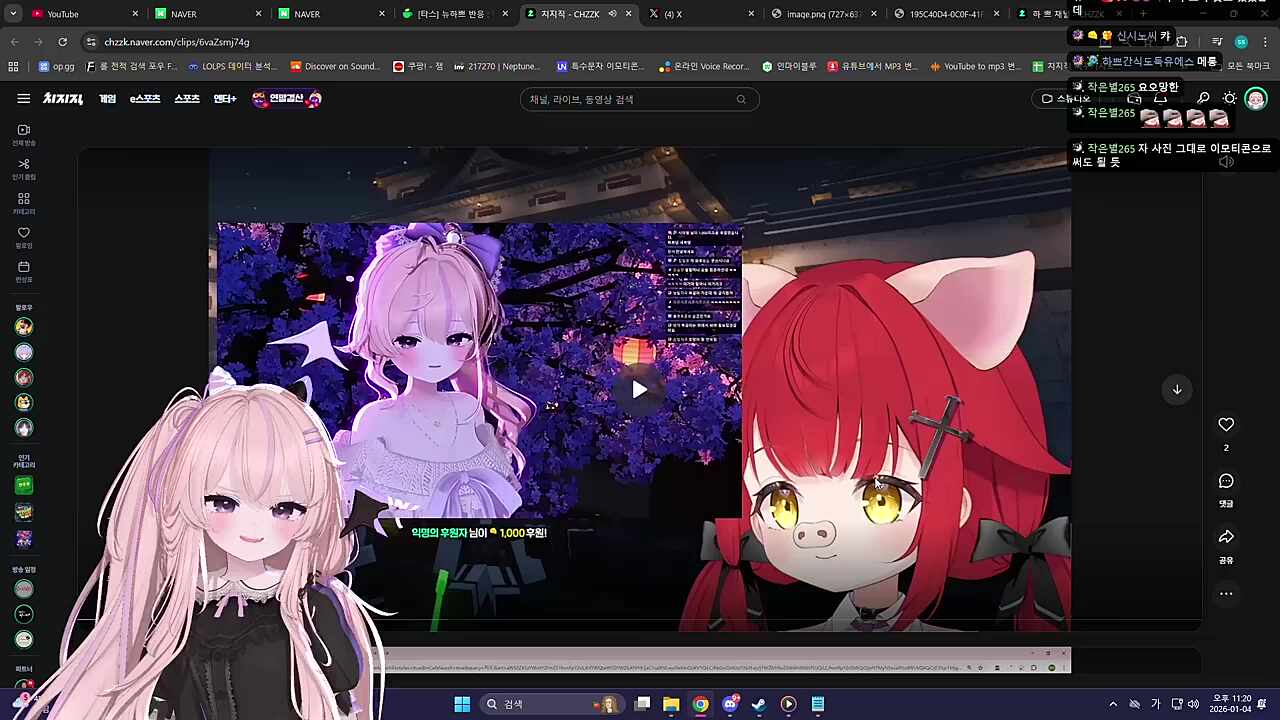
Task: Click the 연말결산 banner button
Action: coord(287,99)
